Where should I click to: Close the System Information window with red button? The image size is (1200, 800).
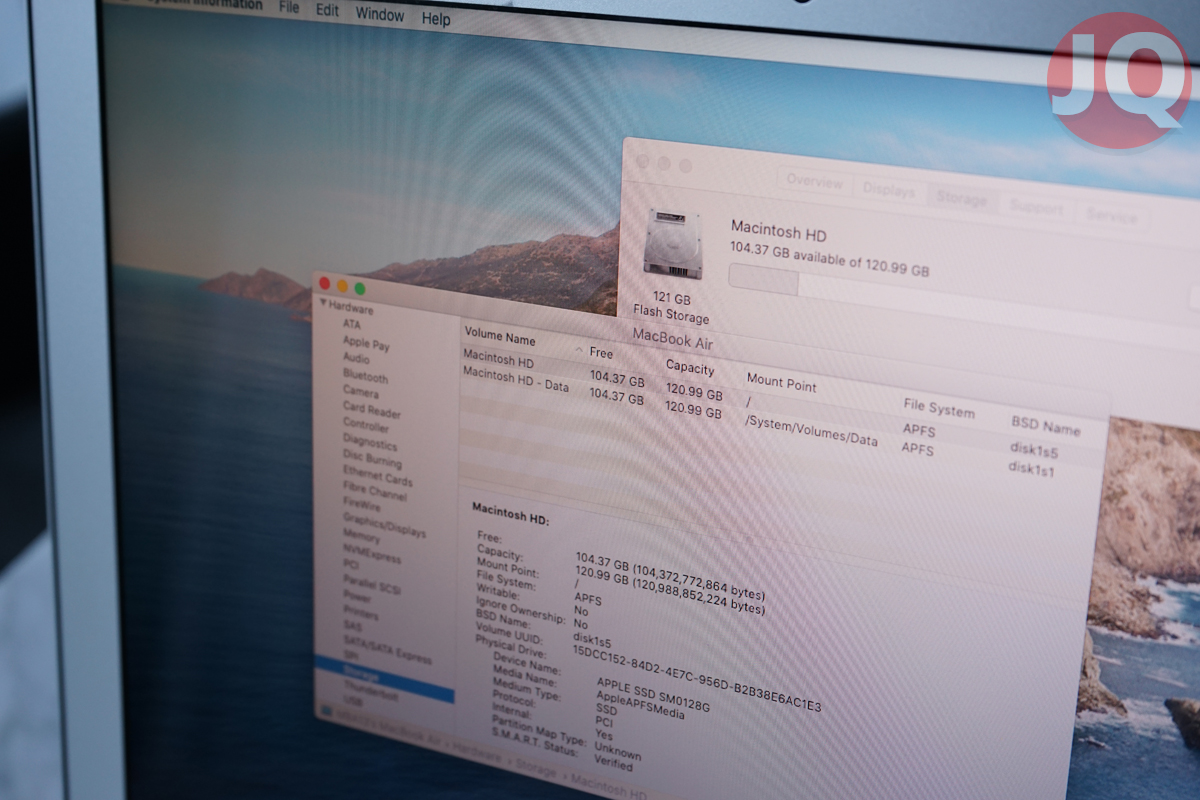[323, 282]
